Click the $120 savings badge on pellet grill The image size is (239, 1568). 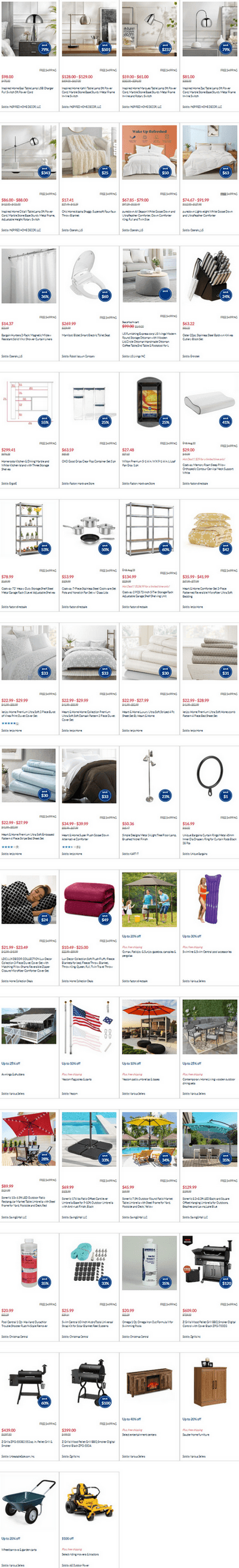226,1283
